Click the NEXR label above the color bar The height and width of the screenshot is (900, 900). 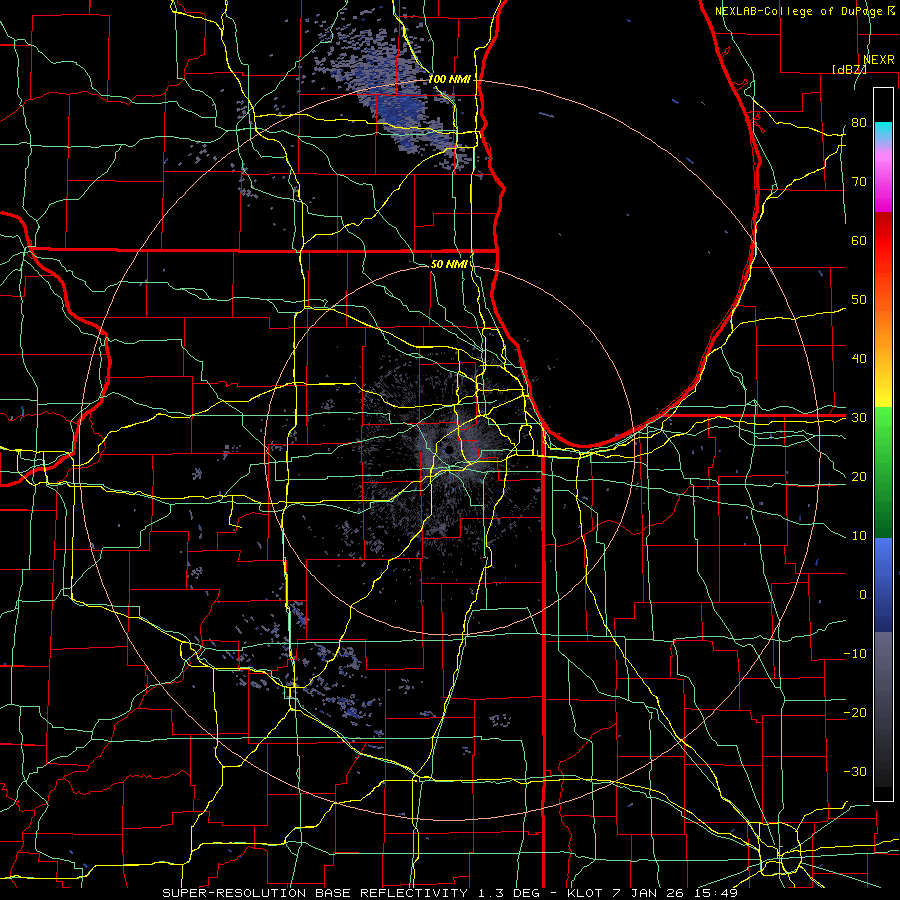point(879,60)
